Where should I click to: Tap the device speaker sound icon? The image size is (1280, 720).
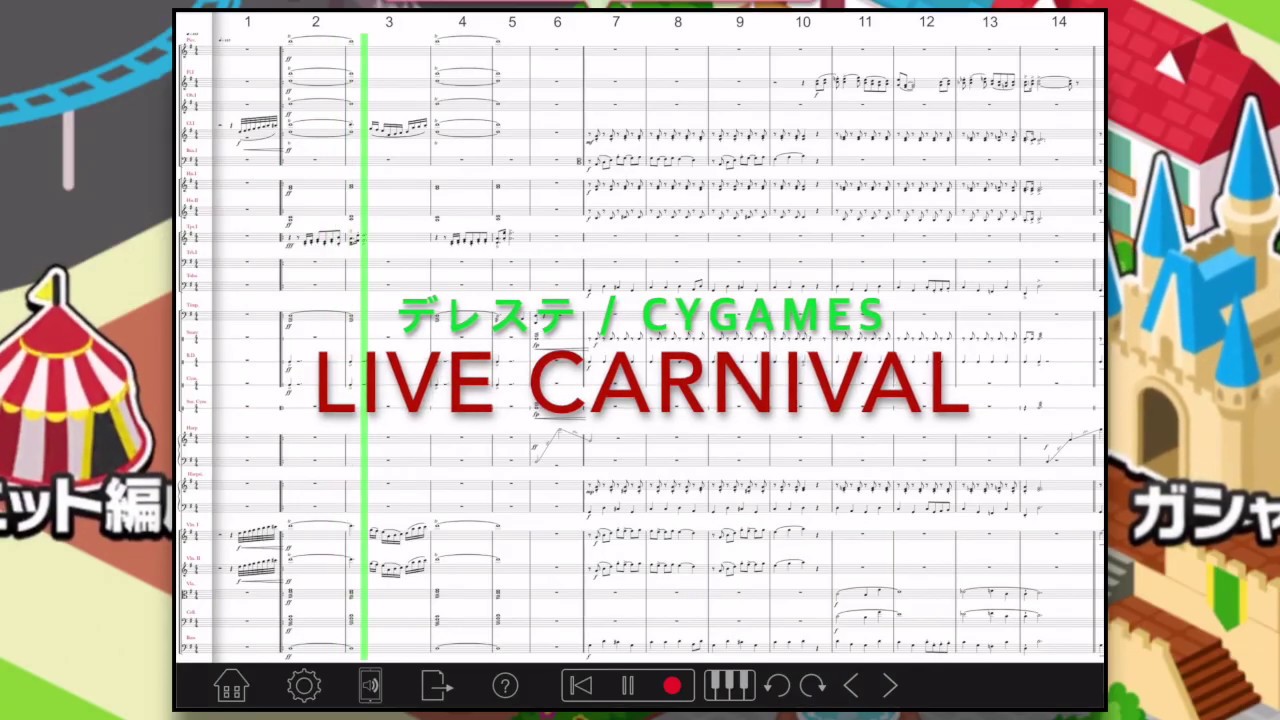370,686
